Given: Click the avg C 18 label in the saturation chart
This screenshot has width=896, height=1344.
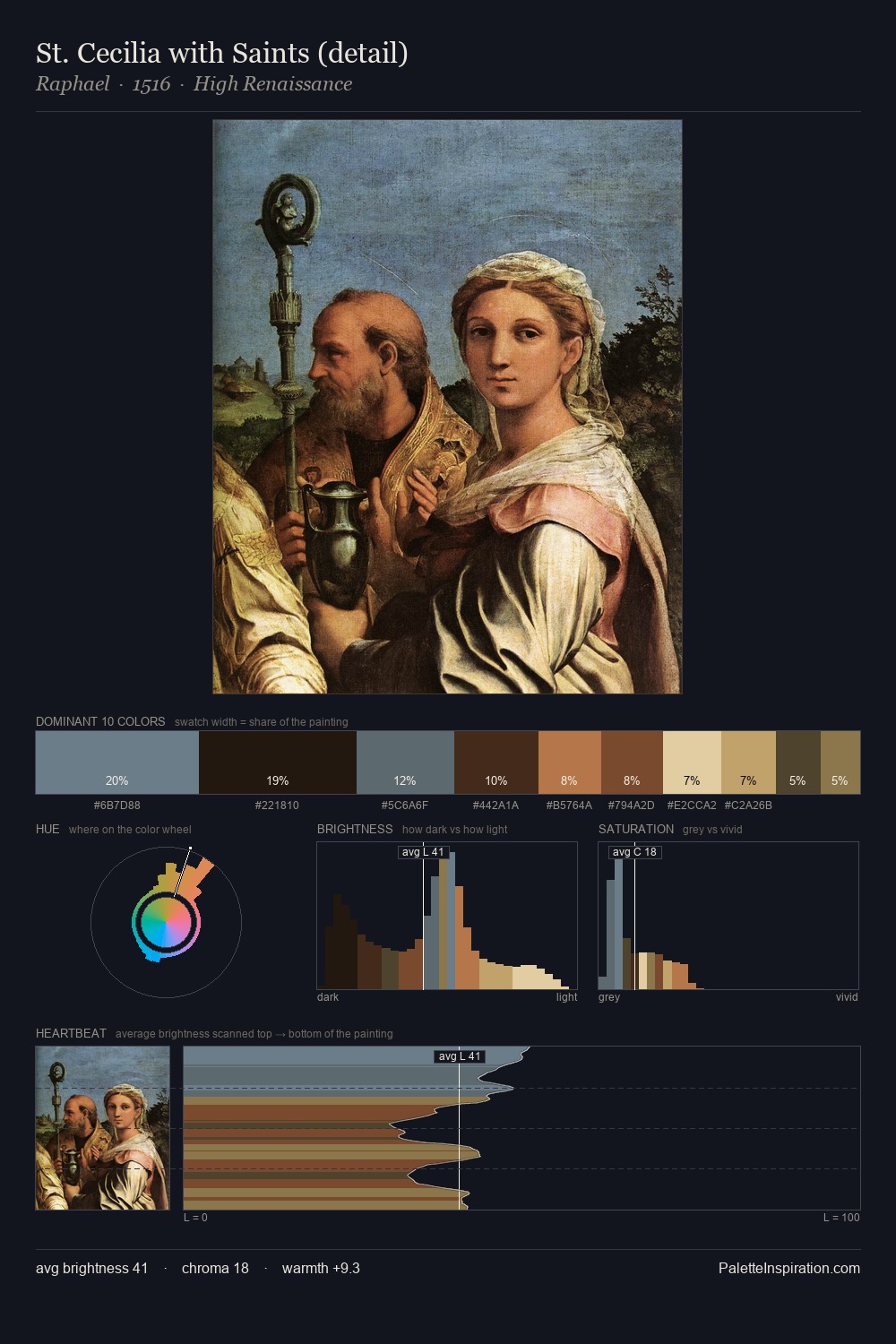Looking at the screenshot, I should pos(635,852).
